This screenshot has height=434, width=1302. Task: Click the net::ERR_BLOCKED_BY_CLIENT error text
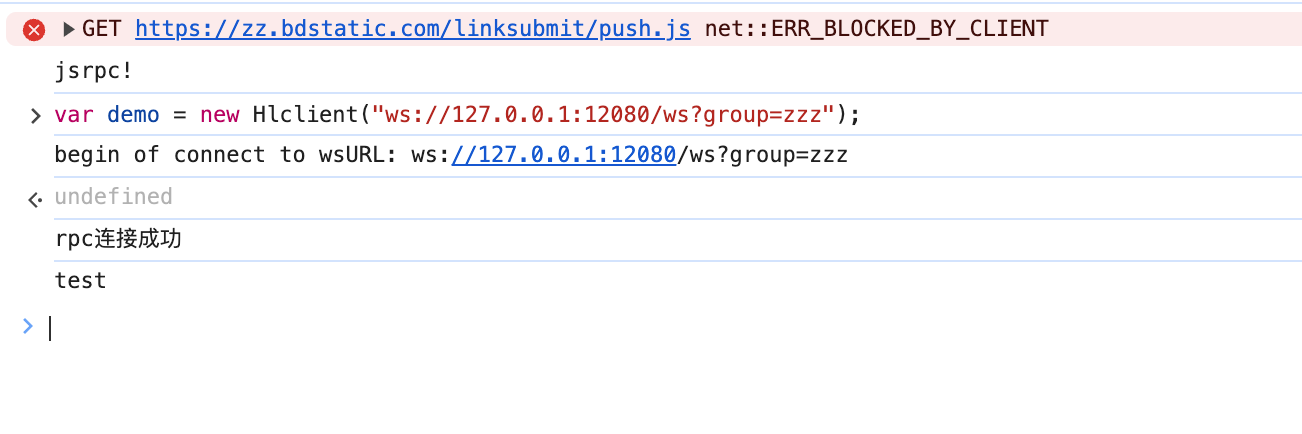click(876, 29)
